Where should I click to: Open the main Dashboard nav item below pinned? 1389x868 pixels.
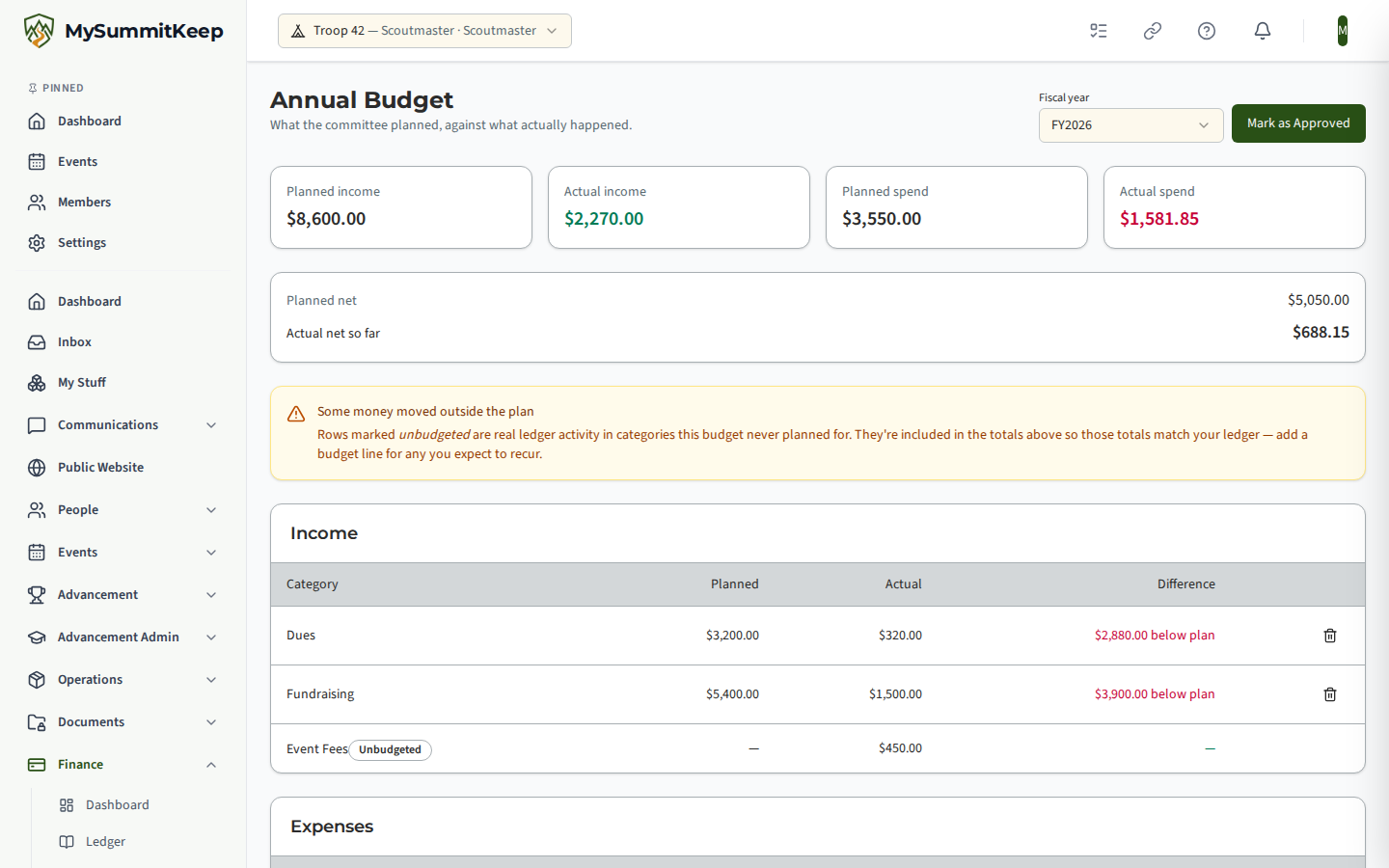coord(123,302)
